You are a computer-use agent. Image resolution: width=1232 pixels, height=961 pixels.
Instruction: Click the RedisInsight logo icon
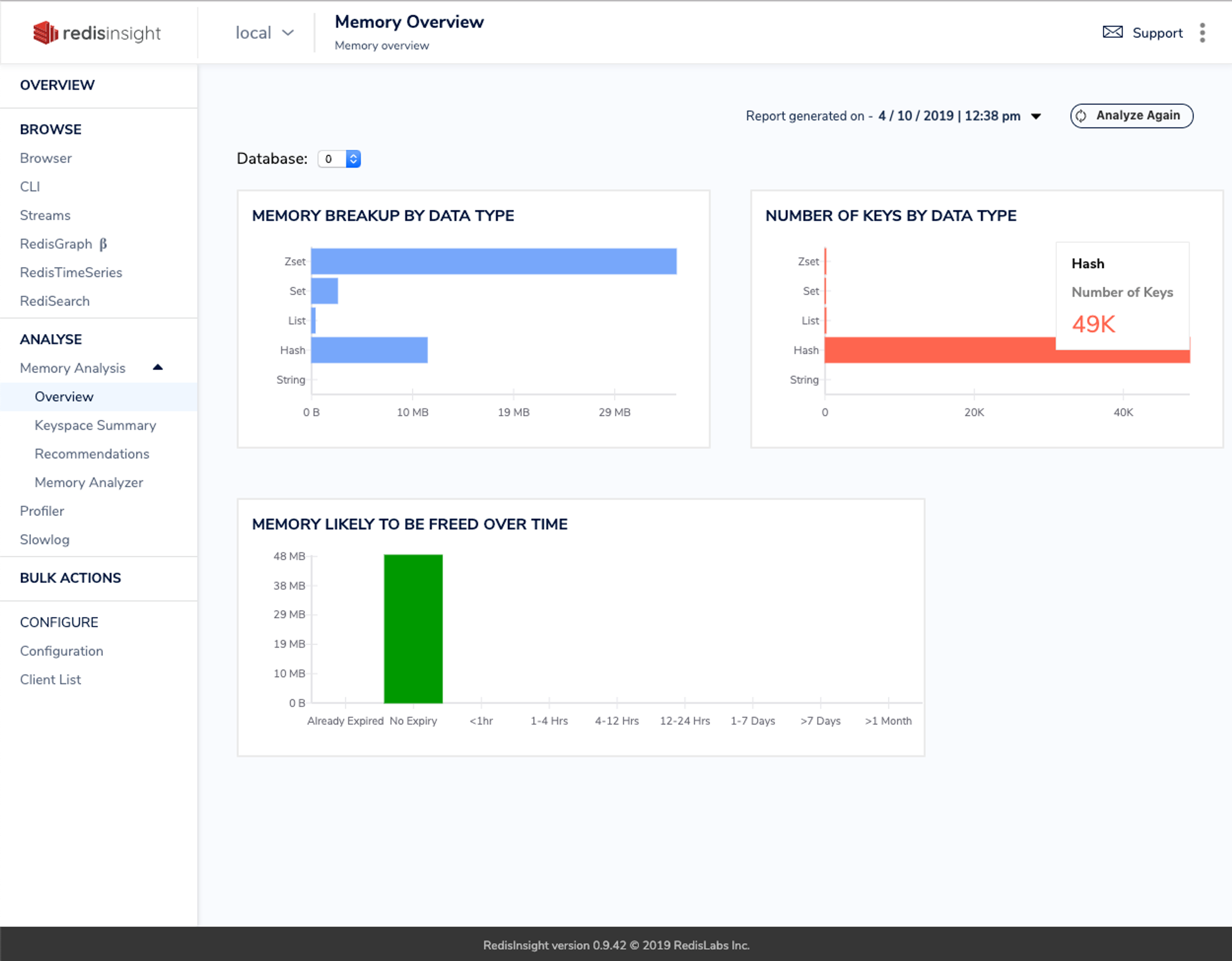coord(45,33)
